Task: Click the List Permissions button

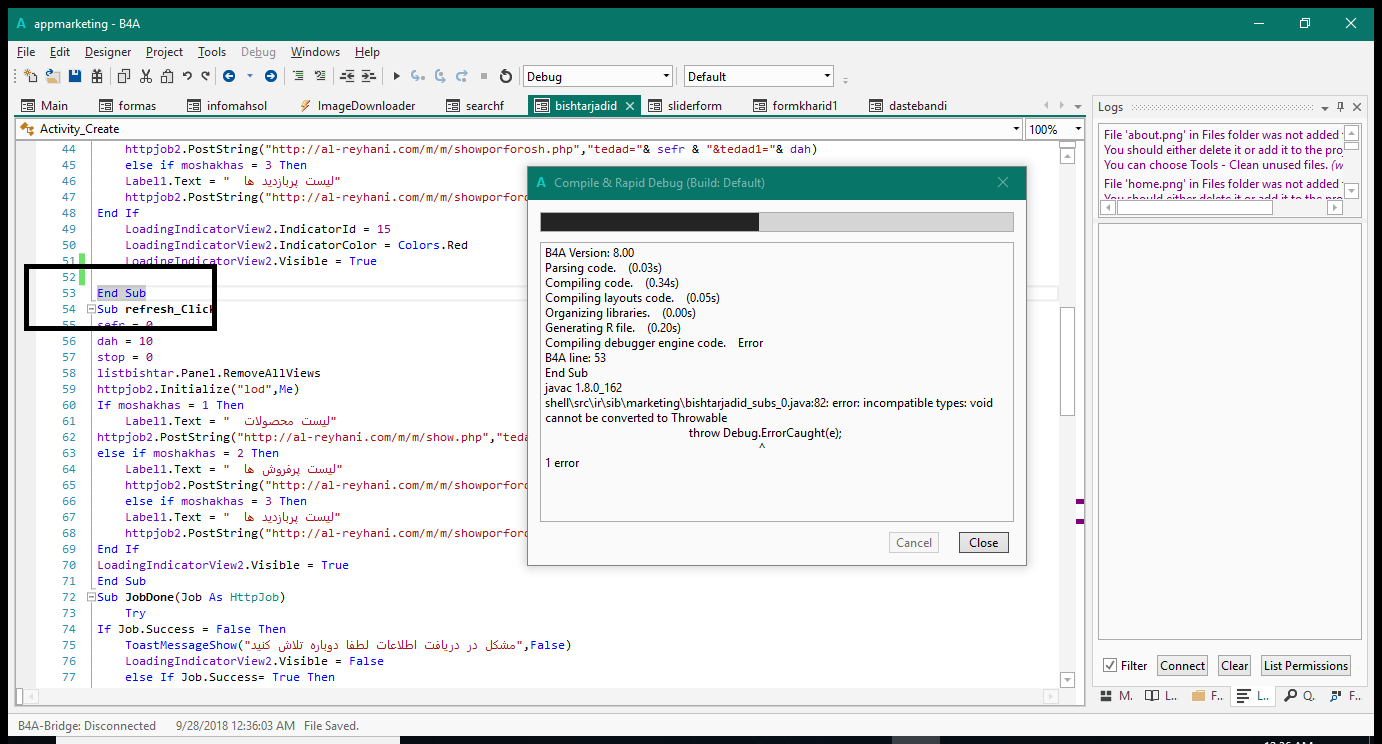Action: point(1305,666)
